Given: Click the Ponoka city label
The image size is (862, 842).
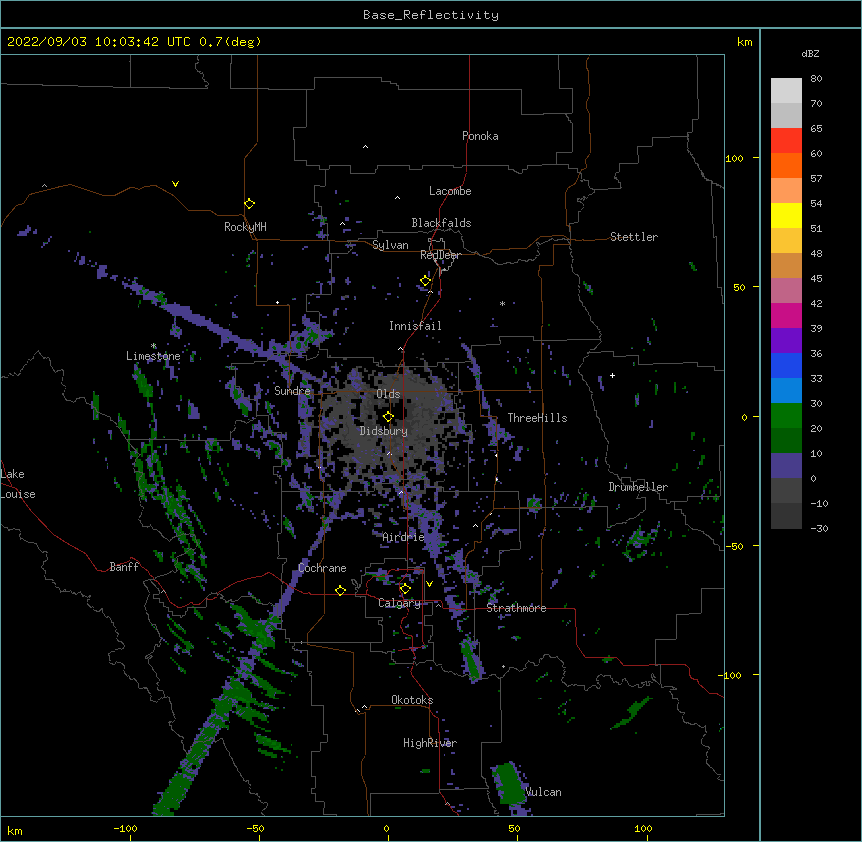Looking at the screenshot, I should click(x=480, y=136).
